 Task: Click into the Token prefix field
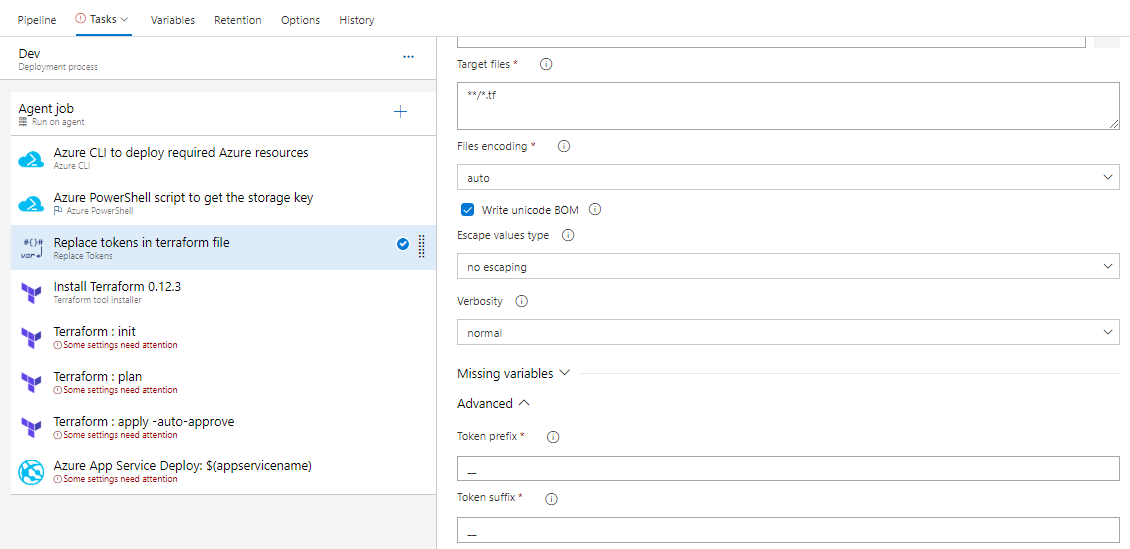coord(788,468)
